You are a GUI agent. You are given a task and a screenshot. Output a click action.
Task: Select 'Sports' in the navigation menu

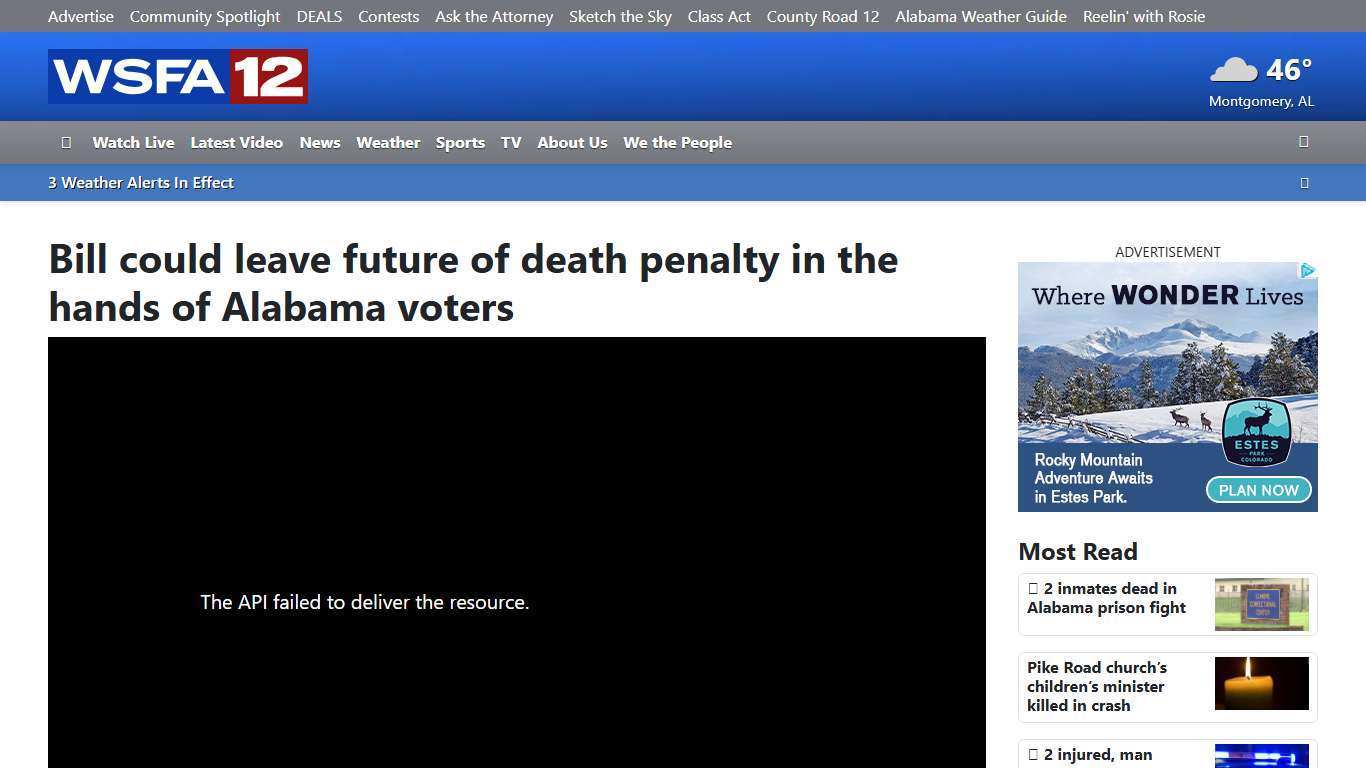point(460,142)
